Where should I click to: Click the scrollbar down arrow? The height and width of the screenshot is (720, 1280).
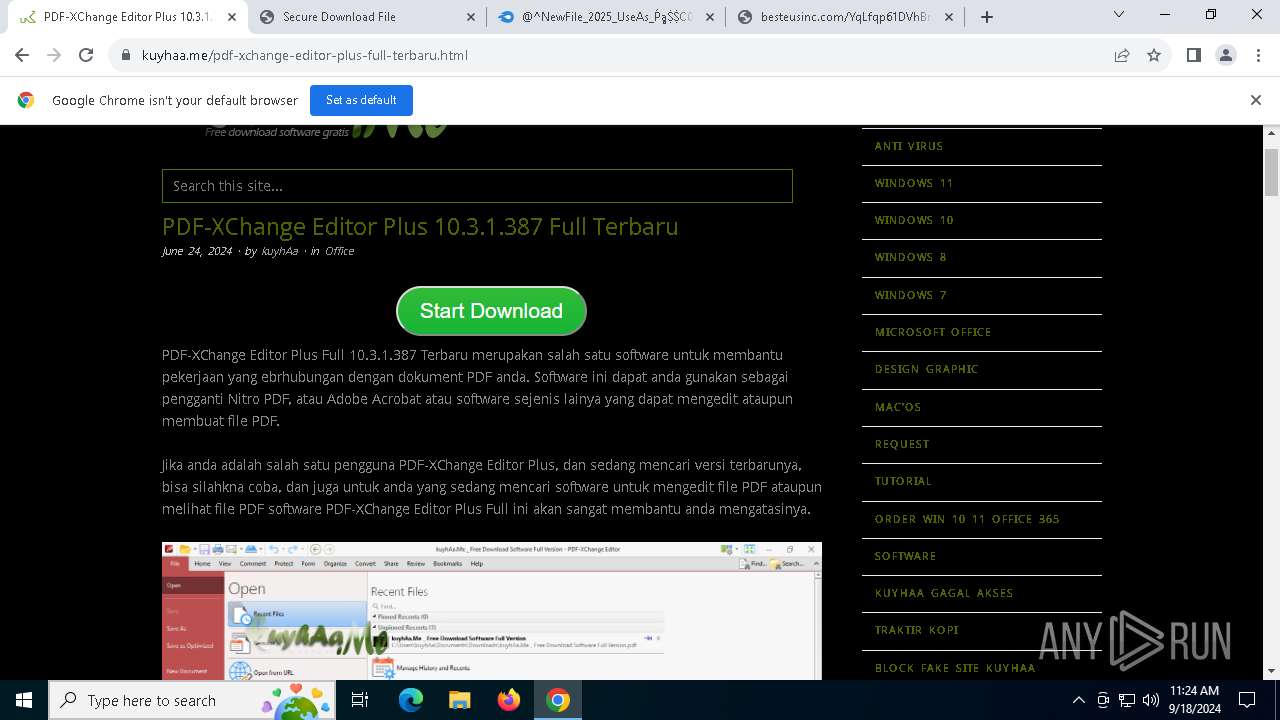point(1272,672)
